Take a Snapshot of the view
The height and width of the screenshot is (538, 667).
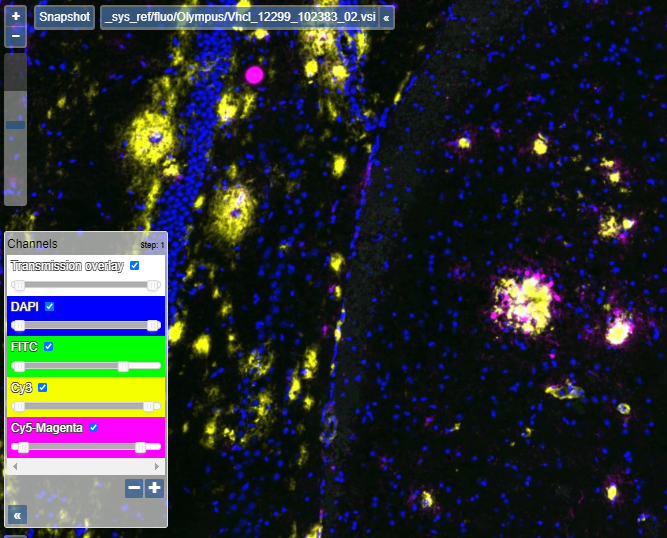64,18
